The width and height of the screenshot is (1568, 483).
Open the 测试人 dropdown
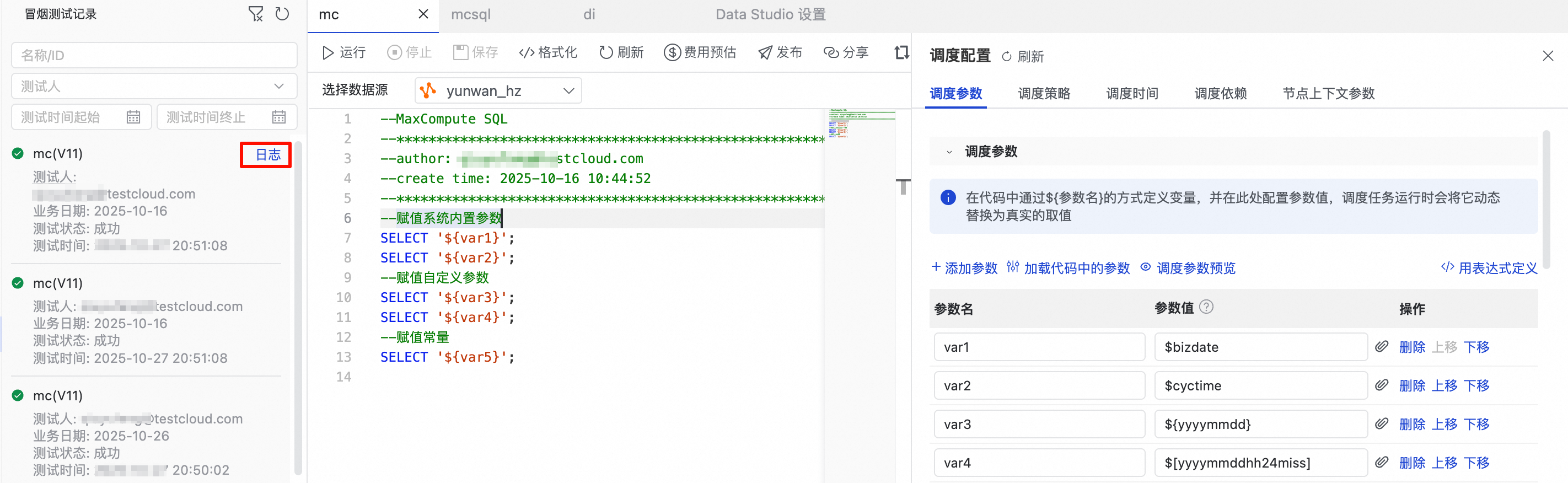tap(154, 86)
